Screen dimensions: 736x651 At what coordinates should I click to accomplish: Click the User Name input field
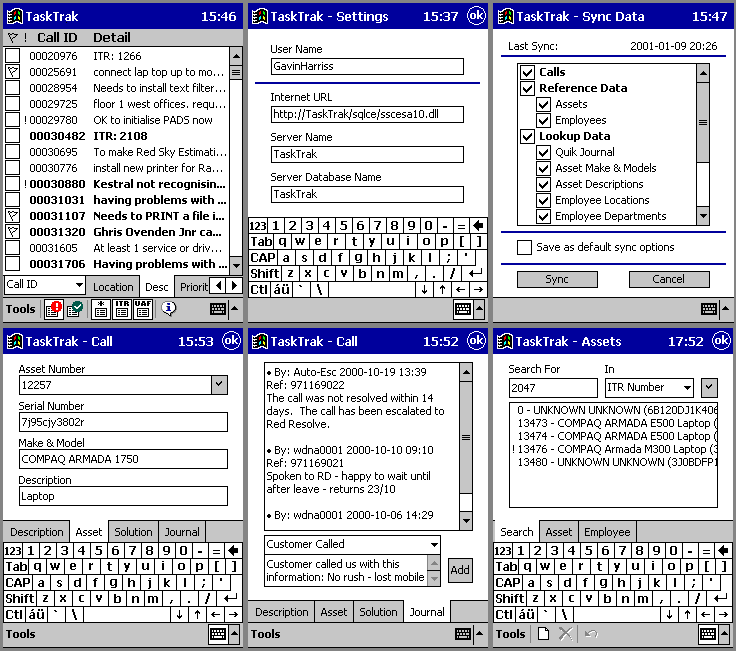[367, 66]
